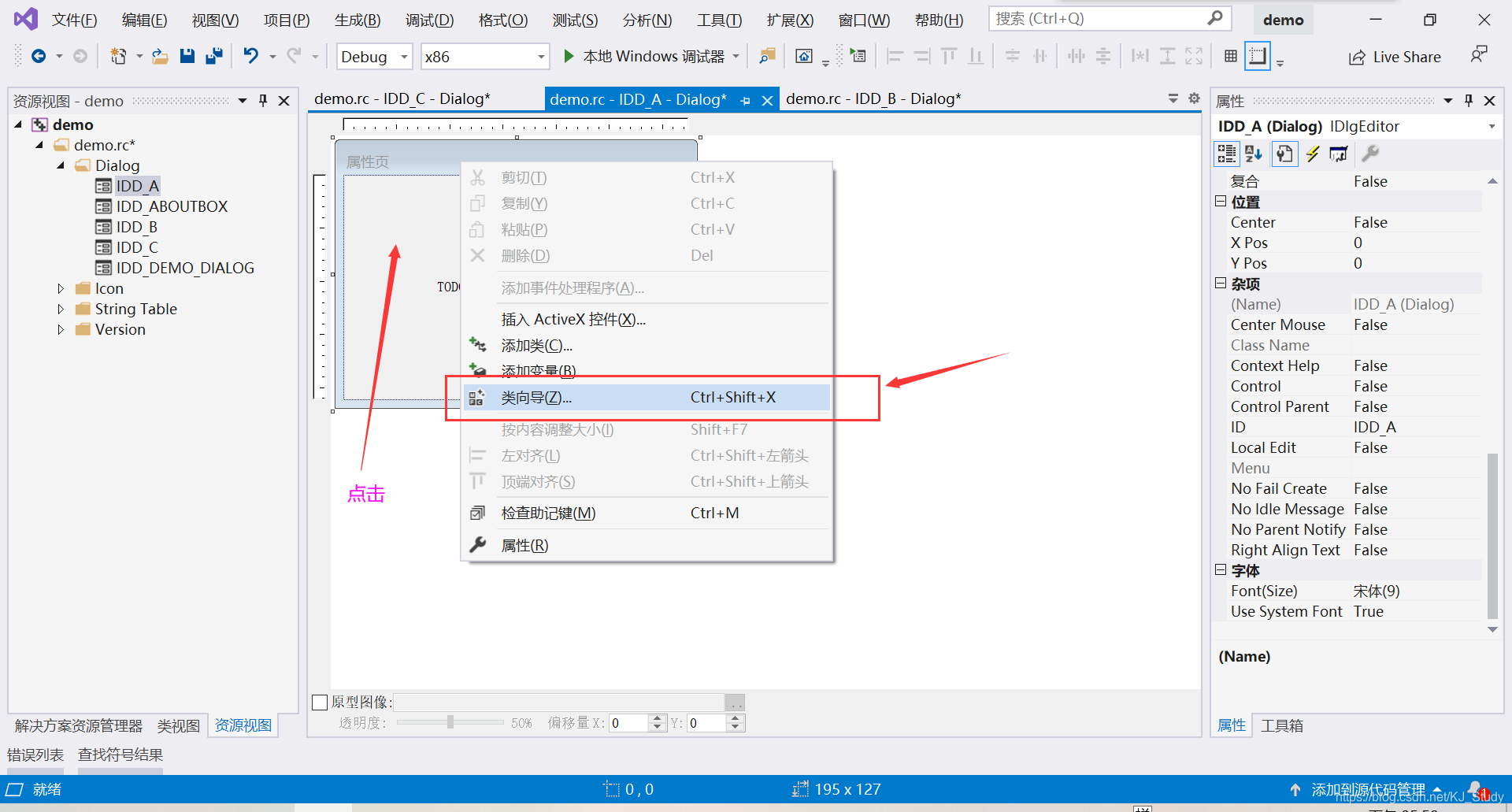Switch to the 工具箱 tab
Image resolution: width=1512 pixels, height=812 pixels.
click(1281, 725)
